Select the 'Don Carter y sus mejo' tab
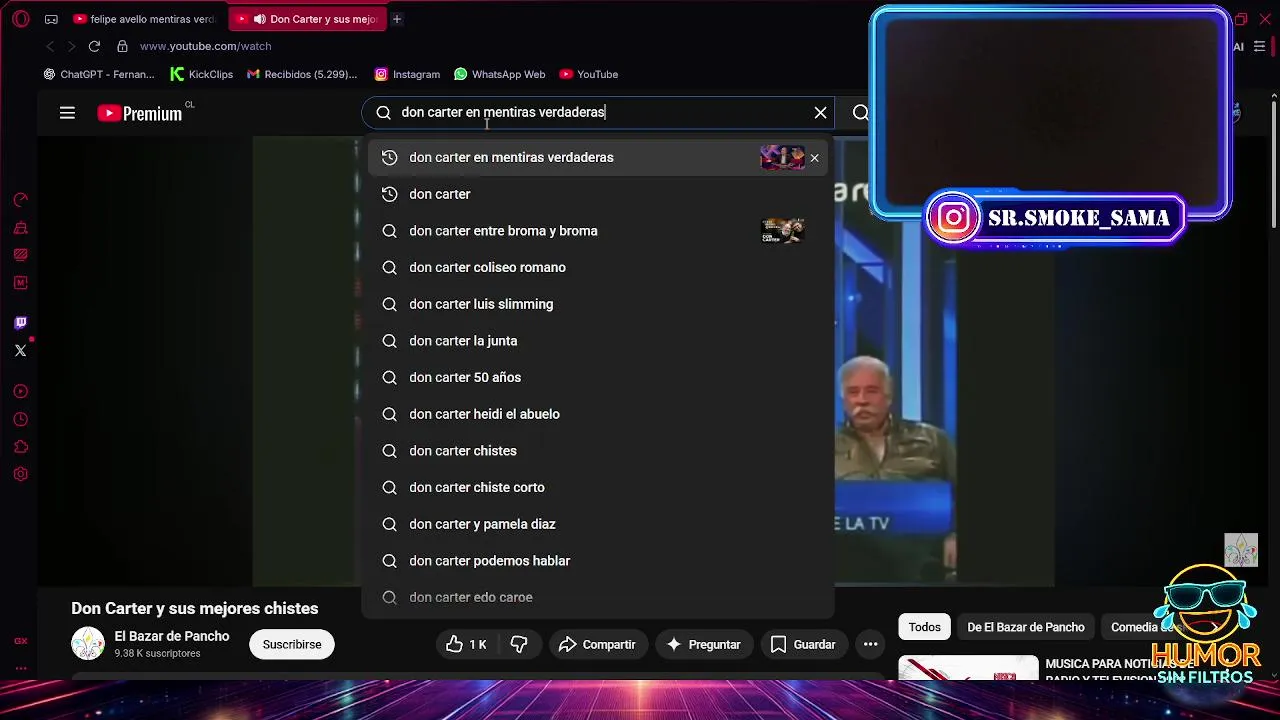Image resolution: width=1280 pixels, height=720 pixels. [x=306, y=19]
